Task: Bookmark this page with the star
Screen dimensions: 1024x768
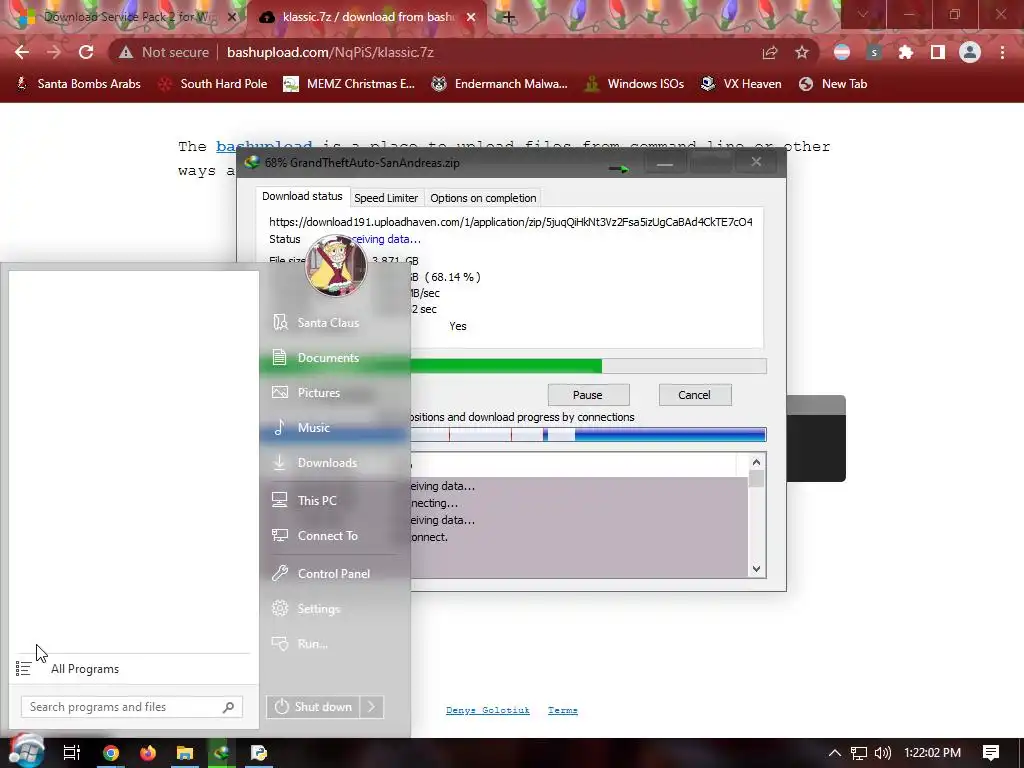Action: [802, 52]
